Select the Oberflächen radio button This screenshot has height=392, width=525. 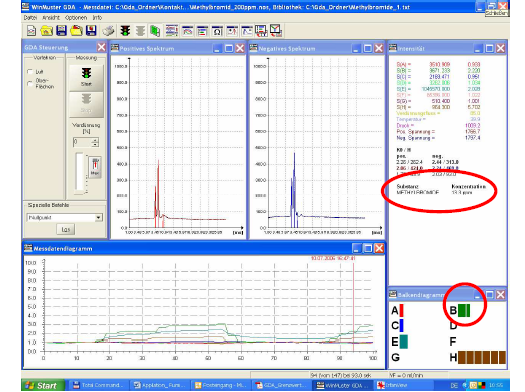[30, 84]
